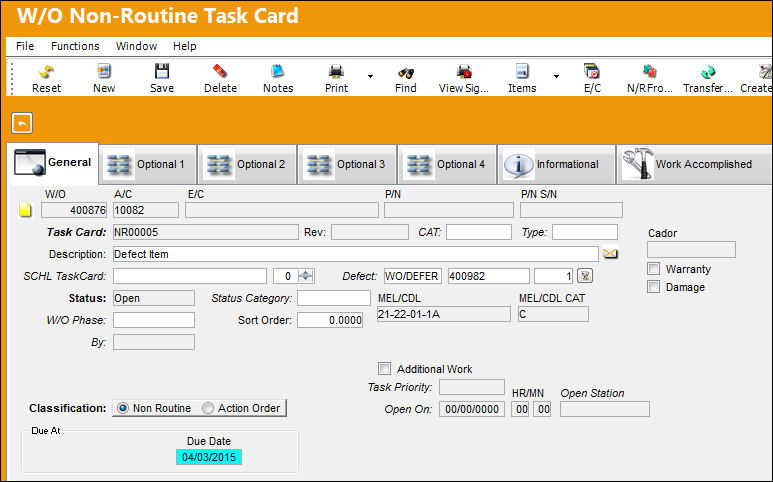The image size is (773, 482).
Task: Switch to the Optional 1 tab
Action: 148,164
